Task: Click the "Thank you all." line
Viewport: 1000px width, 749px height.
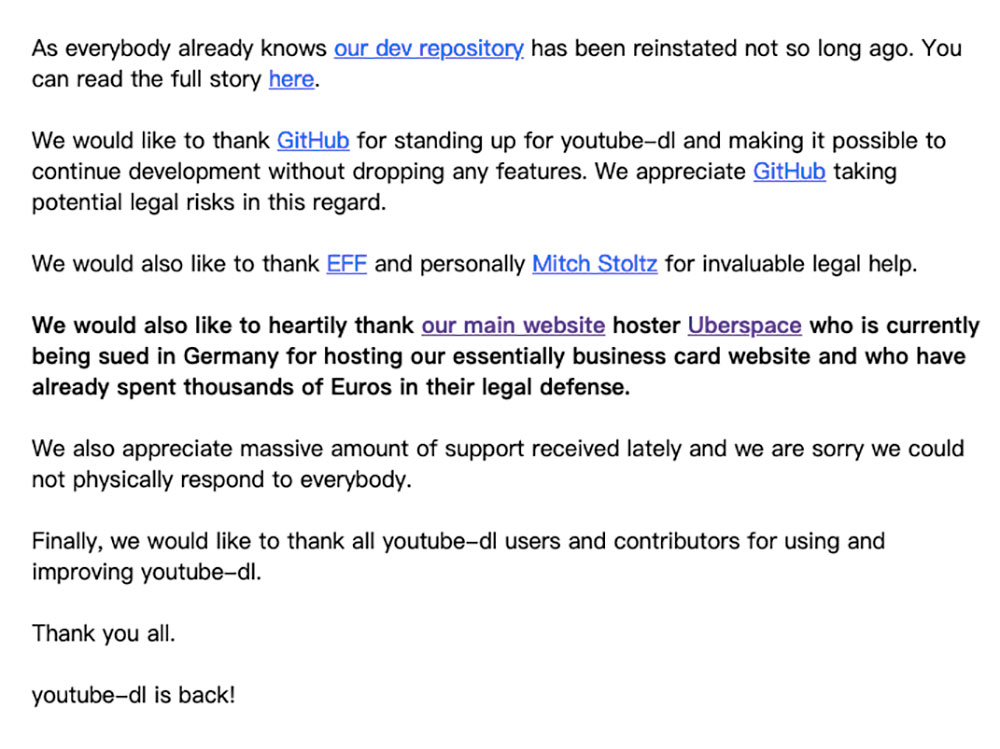Action: tap(103, 634)
